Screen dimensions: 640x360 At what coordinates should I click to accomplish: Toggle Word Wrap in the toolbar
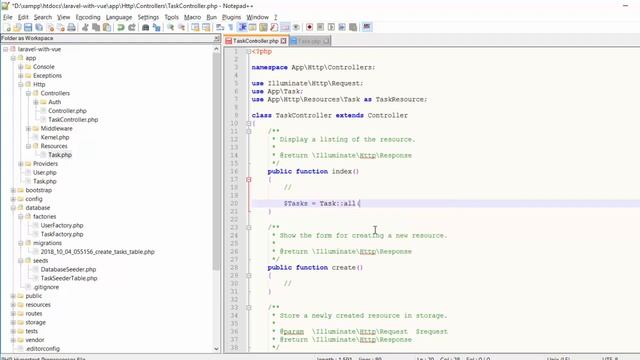tap(220, 27)
